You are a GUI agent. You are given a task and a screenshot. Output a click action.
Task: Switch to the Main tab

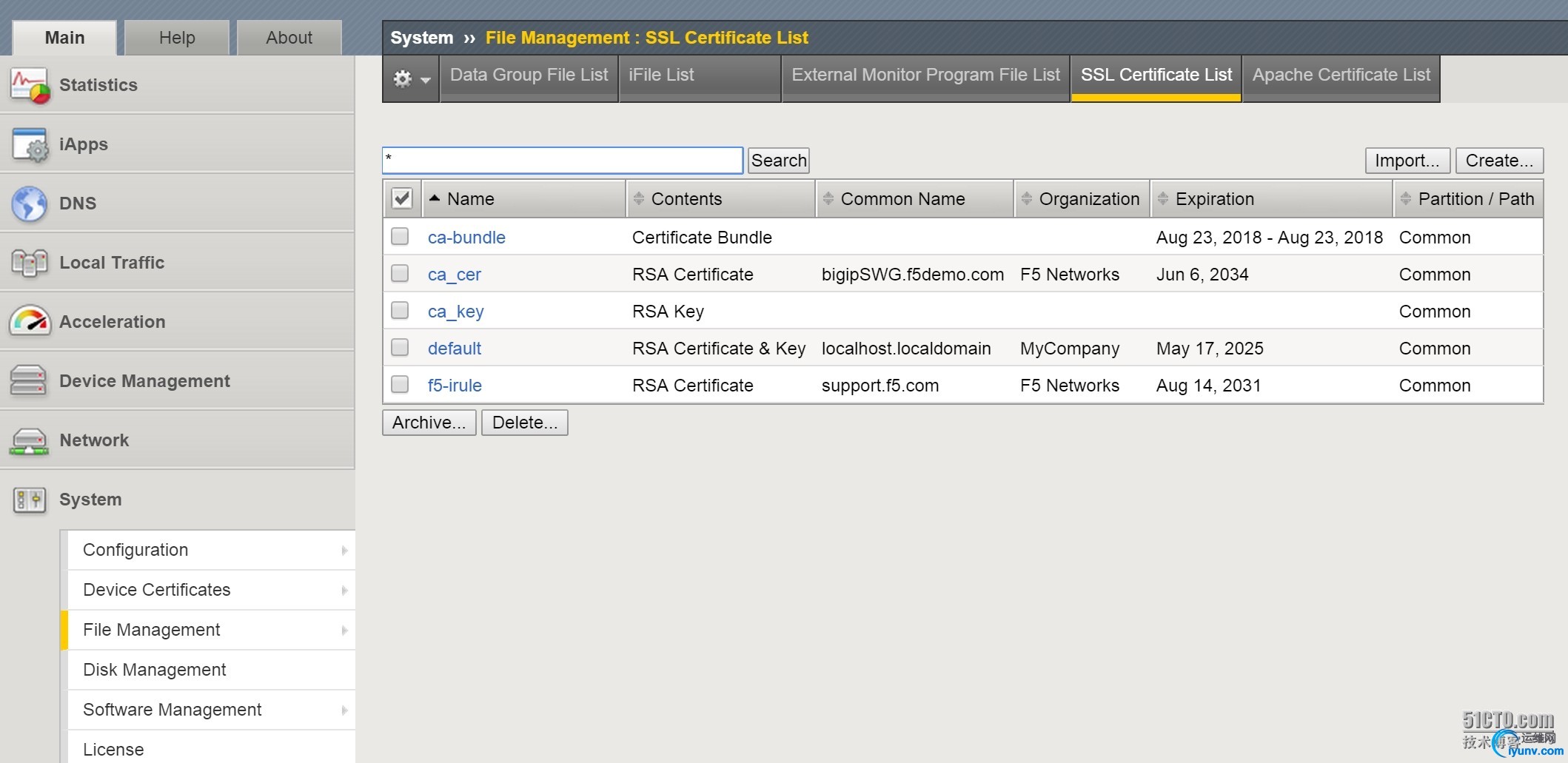point(64,38)
